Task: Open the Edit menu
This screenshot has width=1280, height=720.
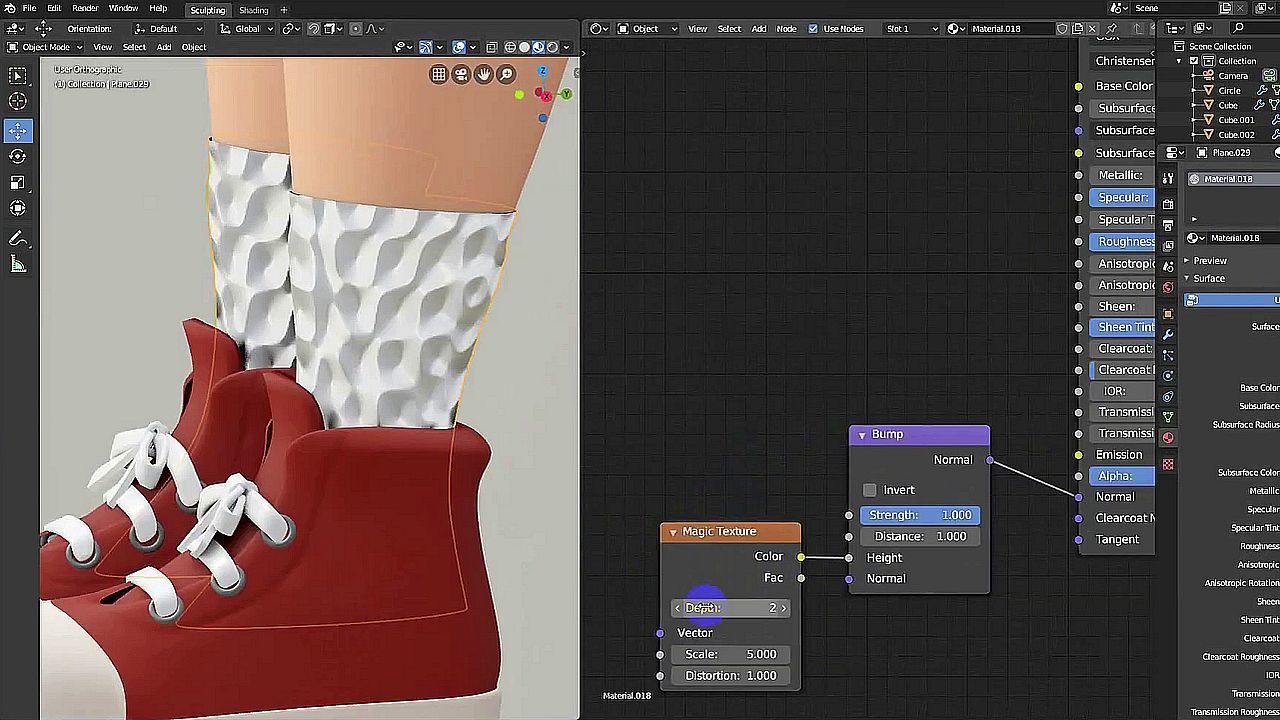Action: point(54,8)
